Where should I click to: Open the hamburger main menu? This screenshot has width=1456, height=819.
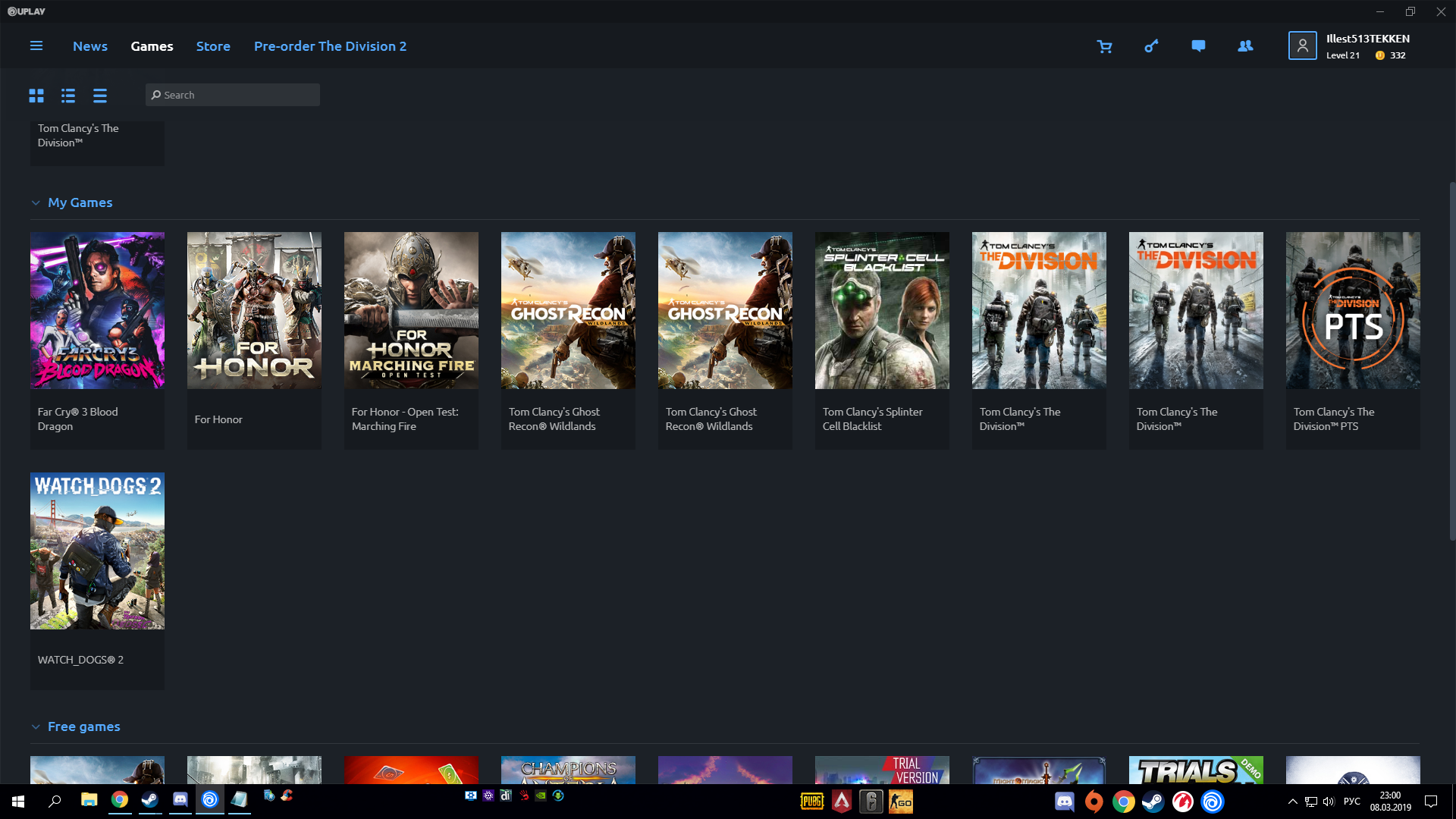click(36, 46)
